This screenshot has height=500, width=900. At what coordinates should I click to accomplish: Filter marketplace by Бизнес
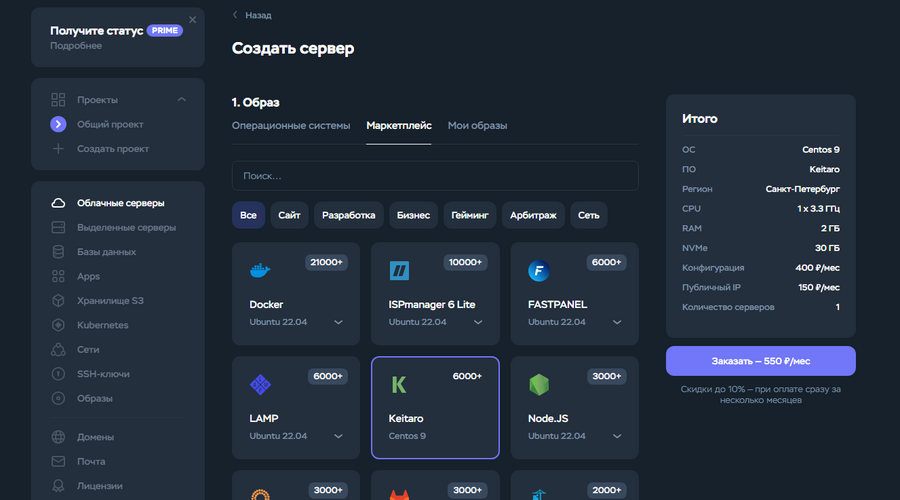(x=413, y=215)
